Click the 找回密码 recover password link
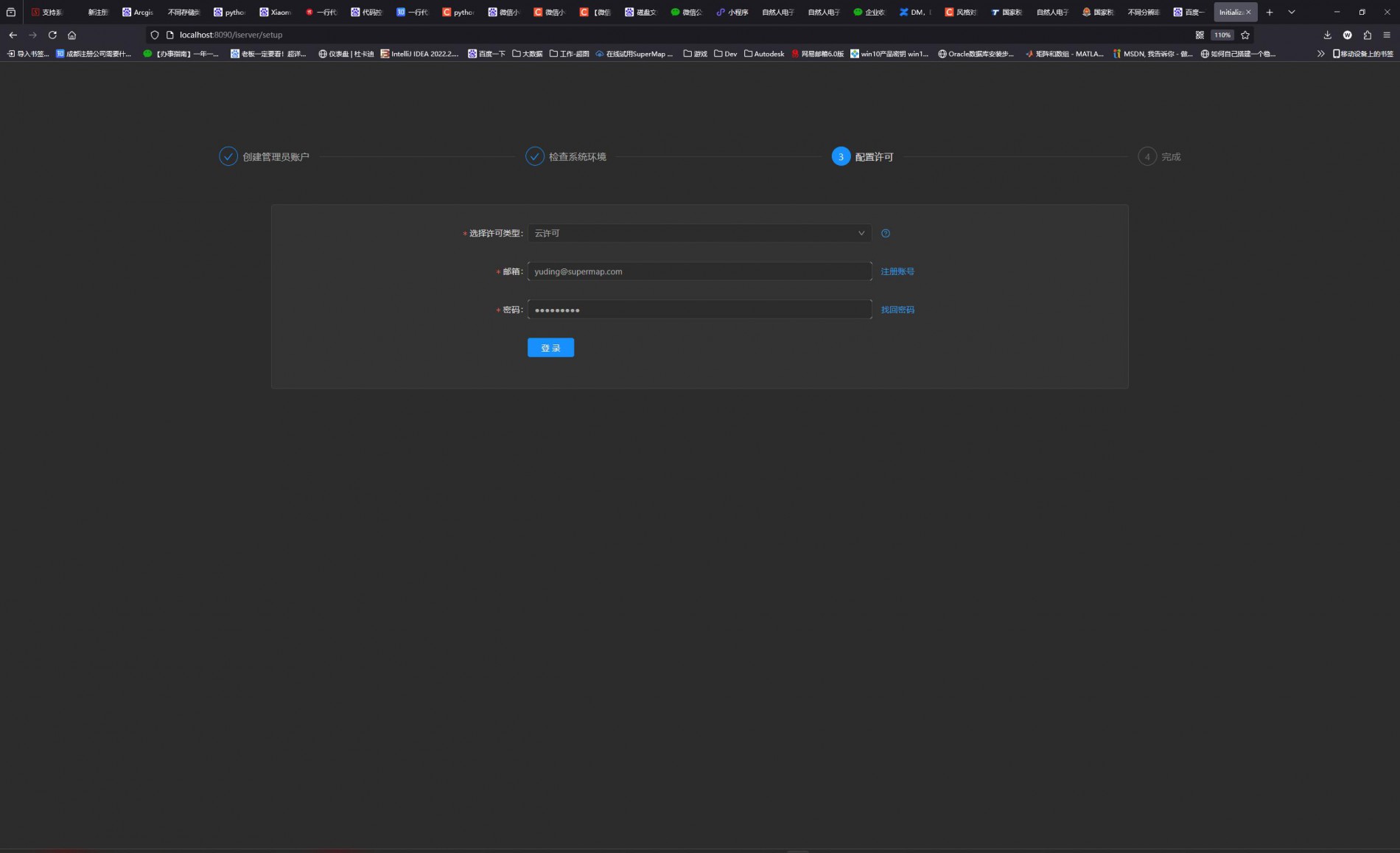Viewport: 1400px width, 853px height. pyautogui.click(x=897, y=310)
